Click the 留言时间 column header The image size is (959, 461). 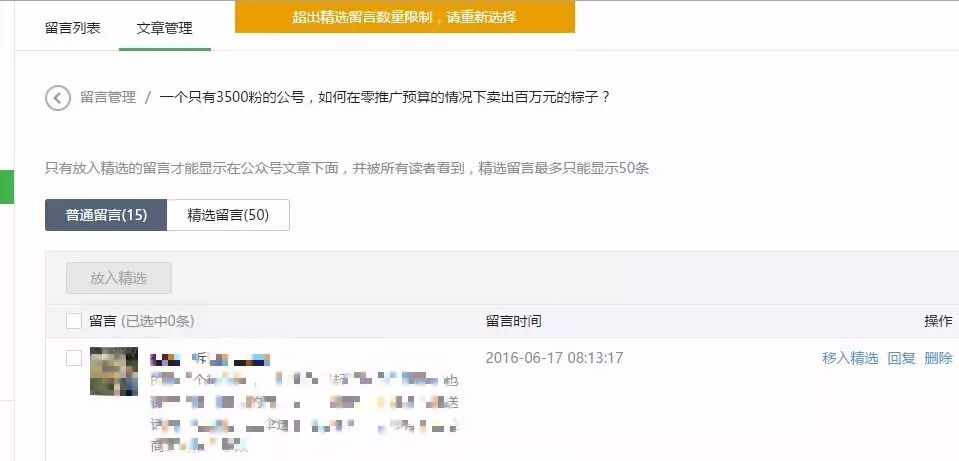click(514, 321)
